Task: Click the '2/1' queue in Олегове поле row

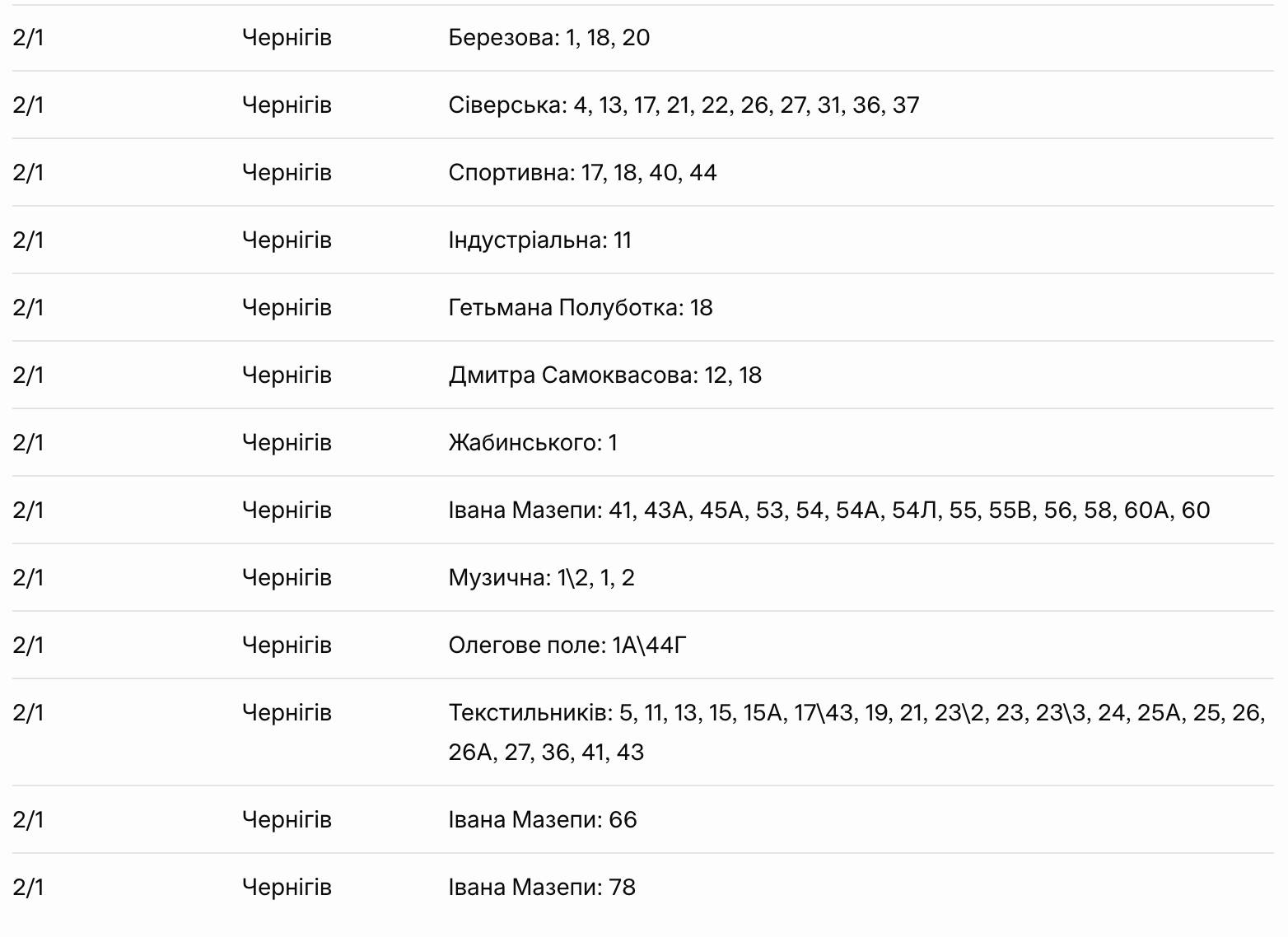Action: pyautogui.click(x=28, y=646)
